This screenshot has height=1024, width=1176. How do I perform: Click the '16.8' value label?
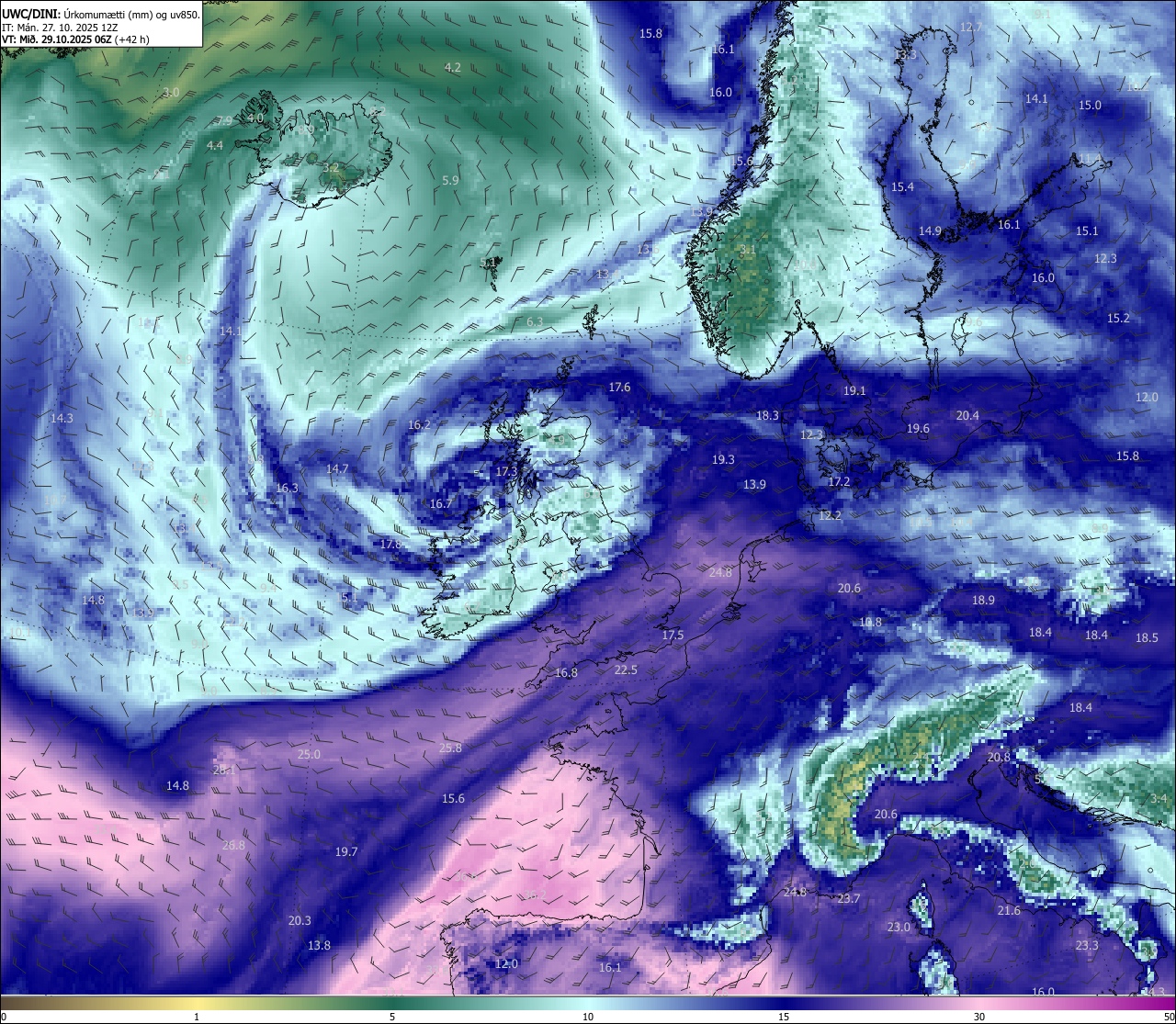pos(566,673)
